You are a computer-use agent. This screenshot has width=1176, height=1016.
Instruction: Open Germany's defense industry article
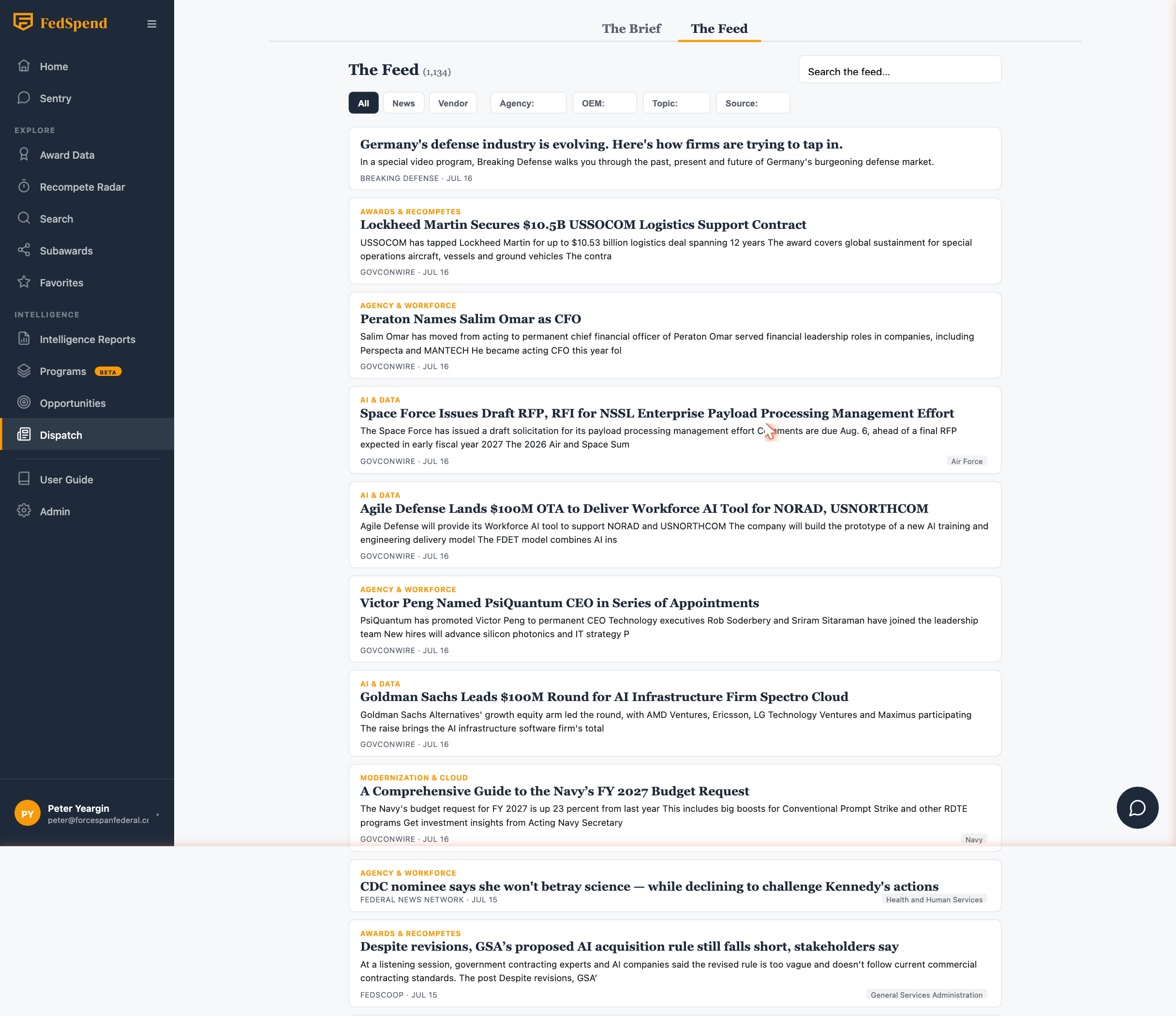(x=601, y=144)
